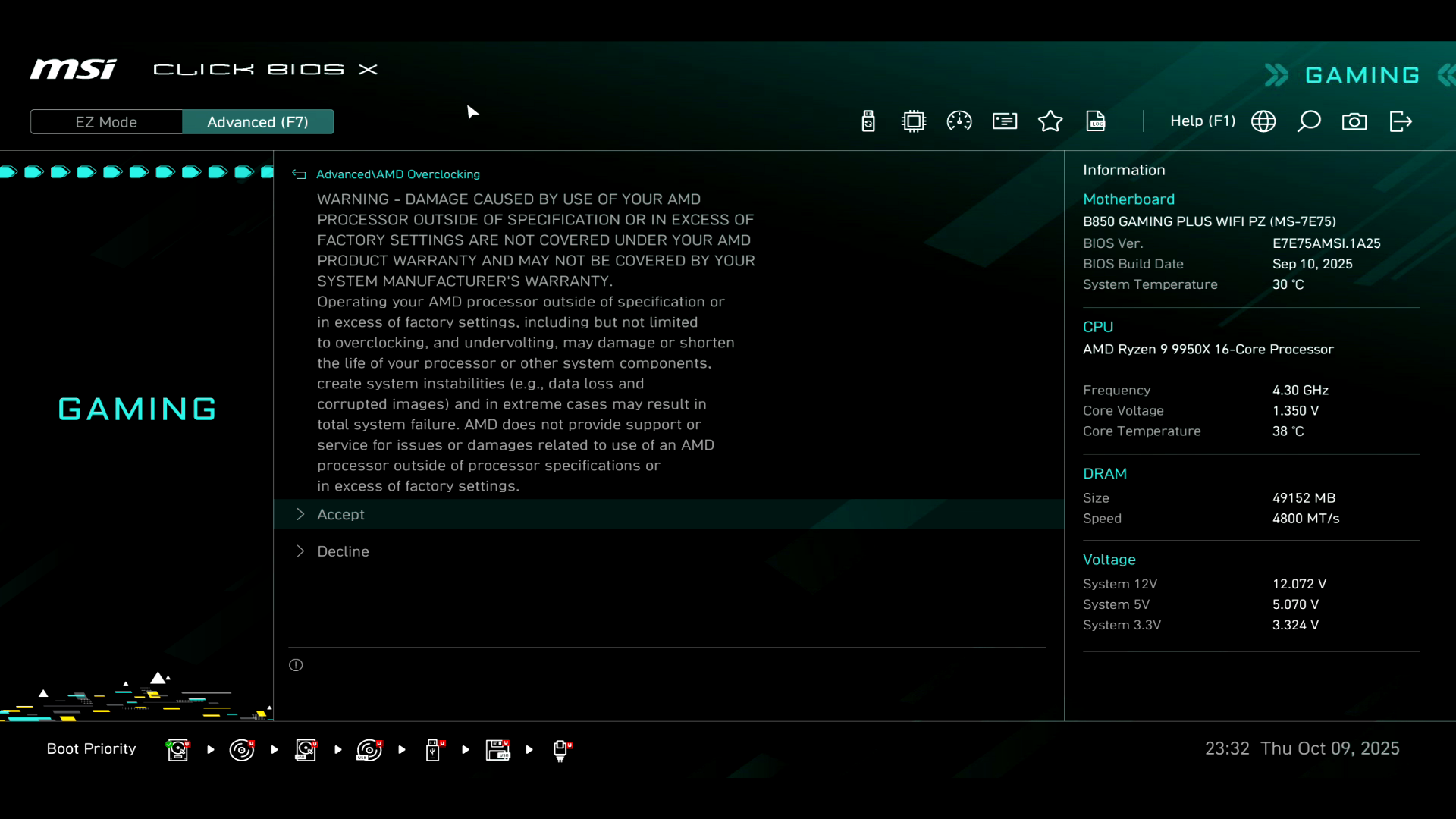Select Advanced (F7) mode tab

258,122
